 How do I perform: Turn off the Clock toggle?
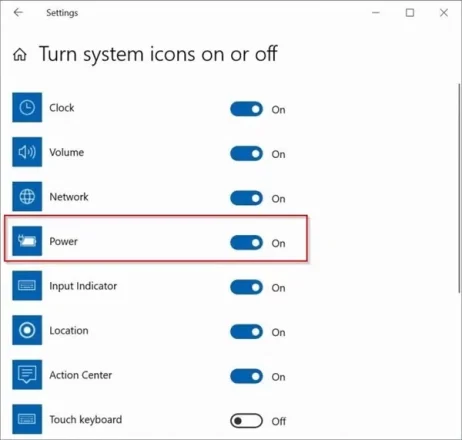246,109
